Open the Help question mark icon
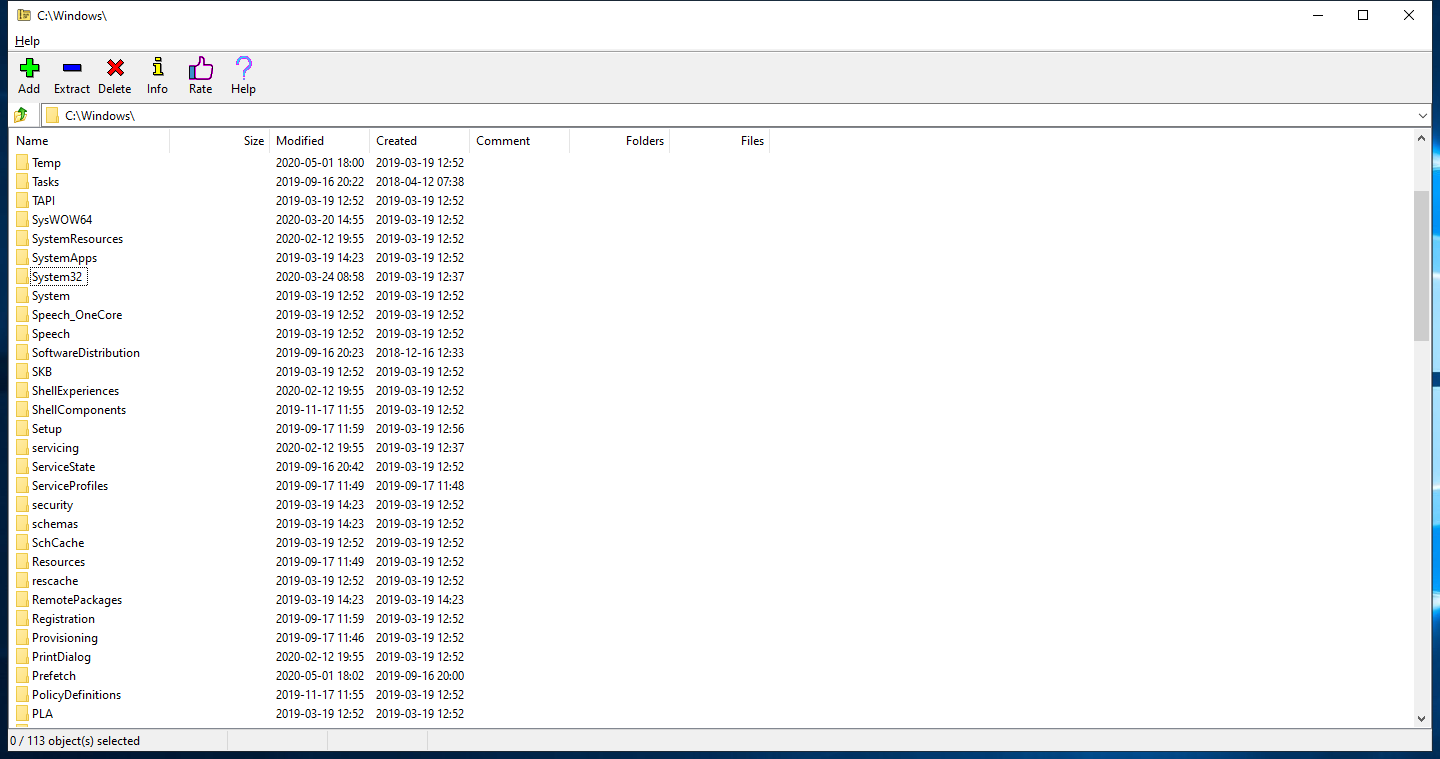The height and width of the screenshot is (759, 1440). click(243, 69)
